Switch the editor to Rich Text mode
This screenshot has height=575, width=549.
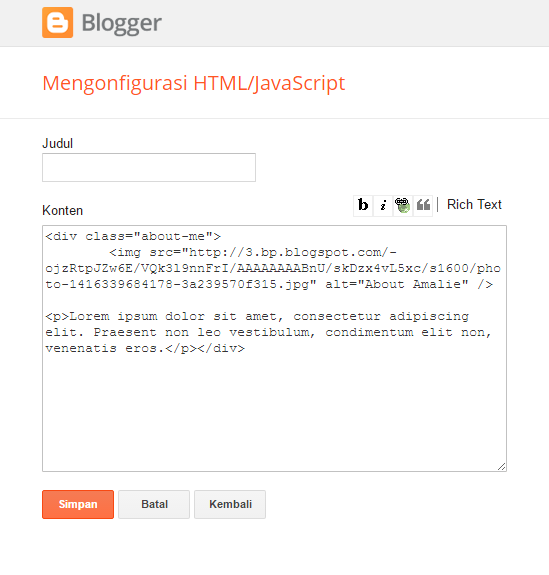(474, 205)
